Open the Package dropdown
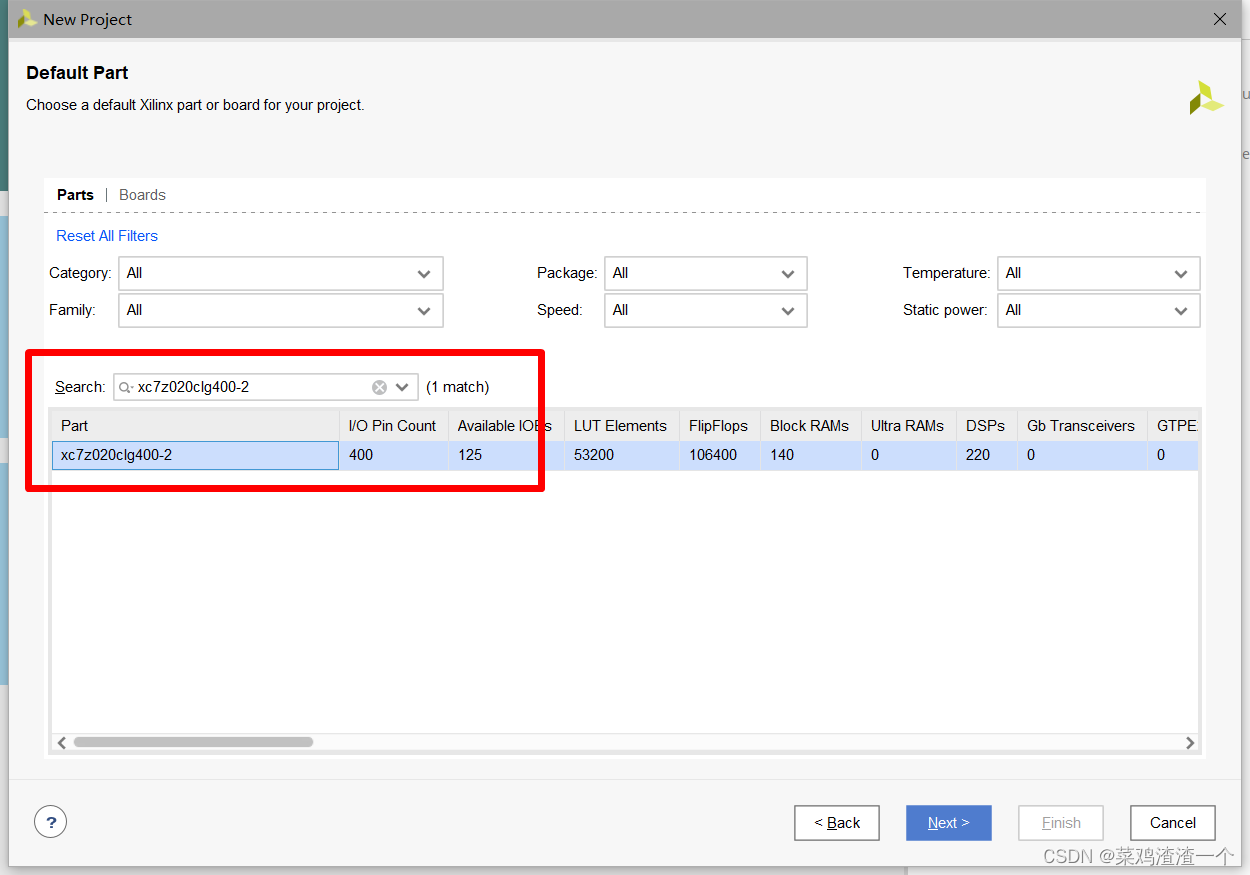 706,273
